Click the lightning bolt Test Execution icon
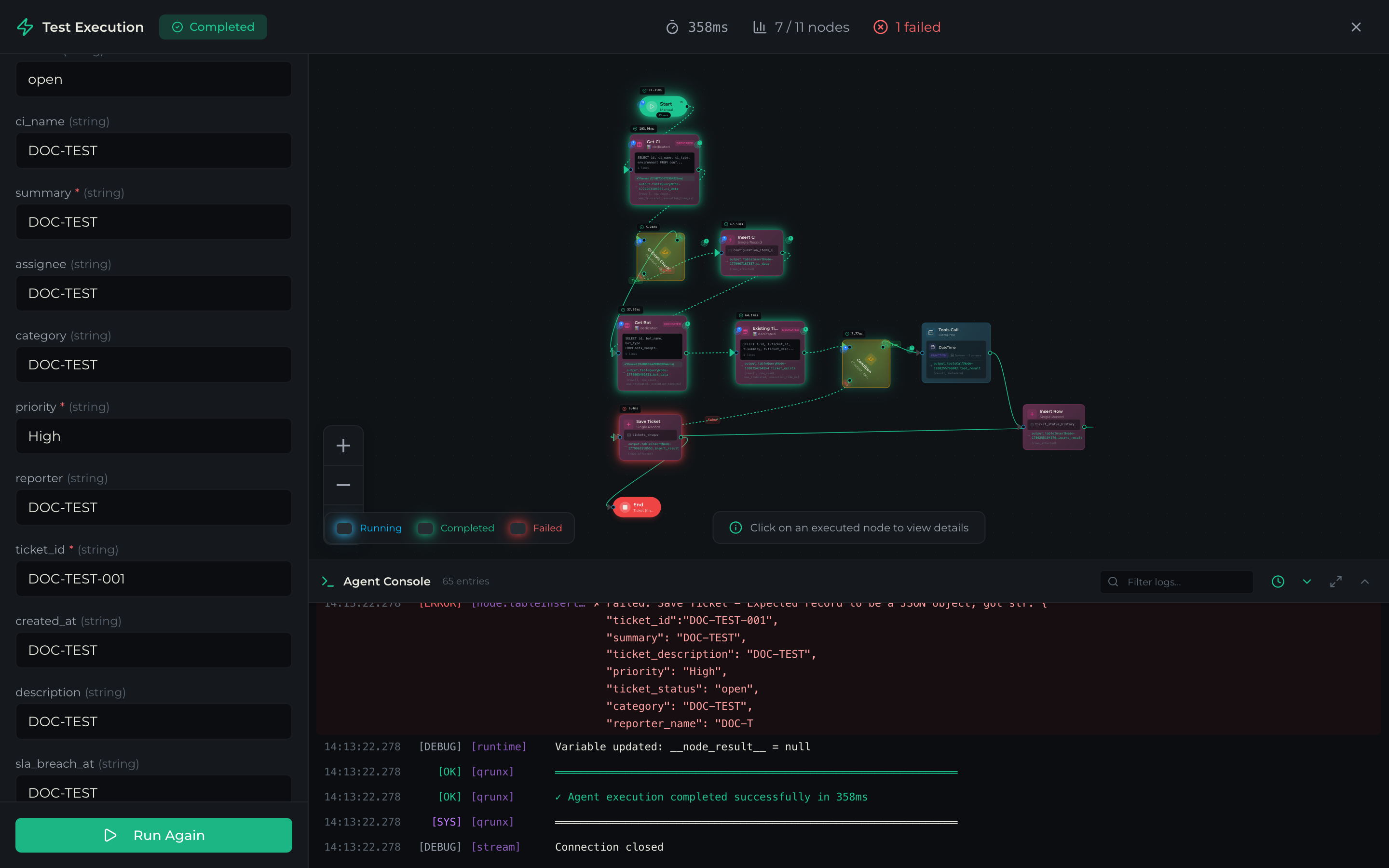The height and width of the screenshot is (868, 1389). 25,27
